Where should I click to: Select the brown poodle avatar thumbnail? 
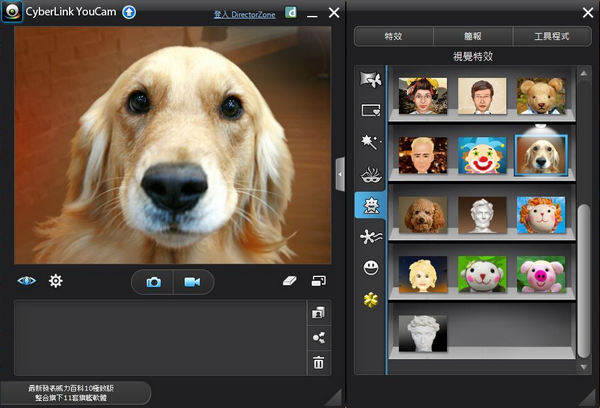coord(423,215)
